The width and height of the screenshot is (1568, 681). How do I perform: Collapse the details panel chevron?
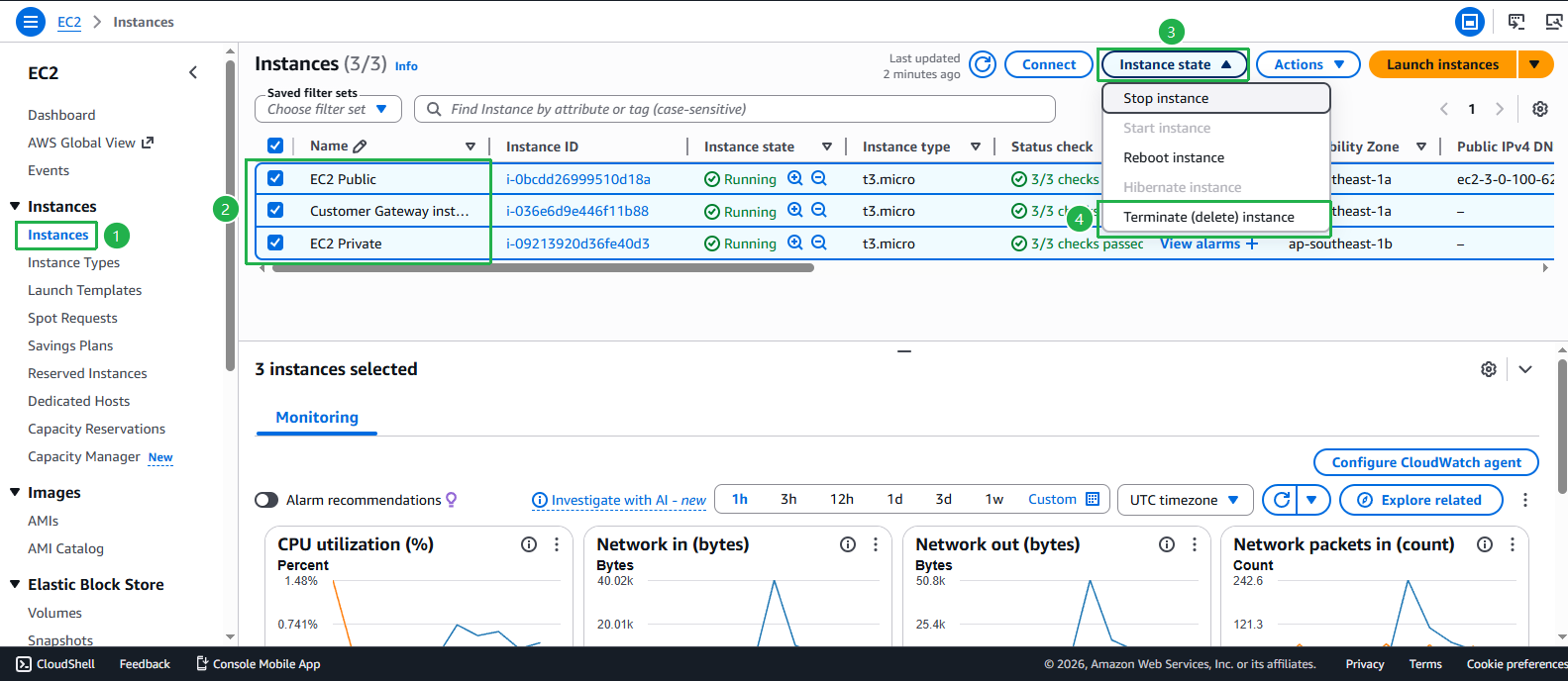[1525, 369]
